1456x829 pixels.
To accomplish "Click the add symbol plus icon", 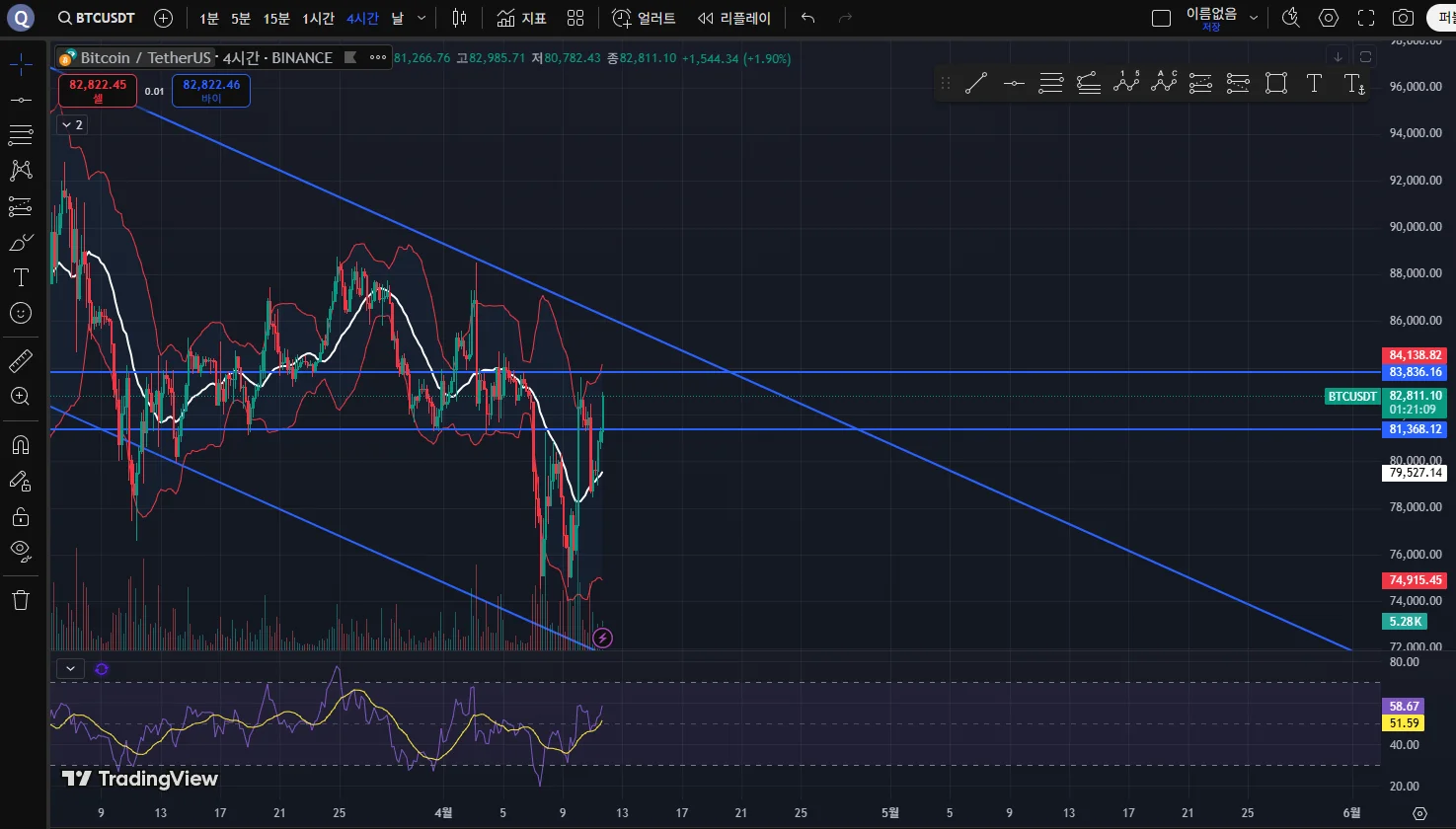I will 164,18.
